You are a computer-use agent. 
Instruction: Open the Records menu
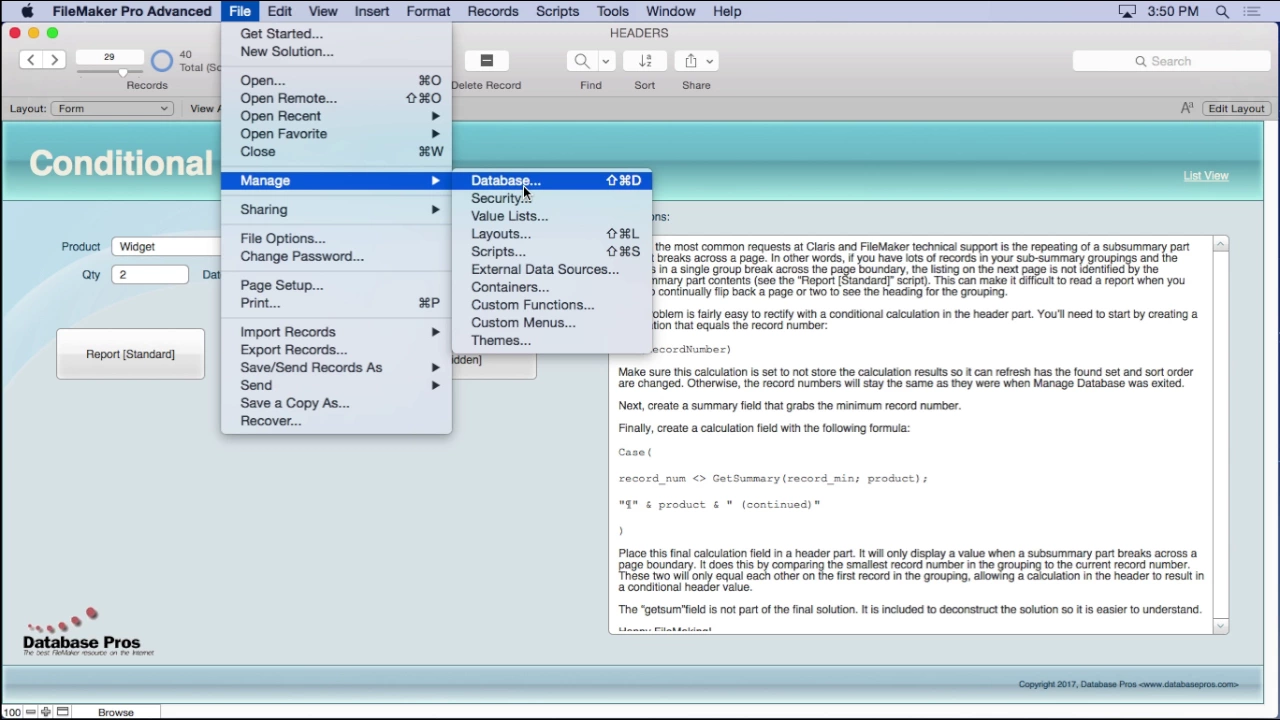pyautogui.click(x=493, y=11)
